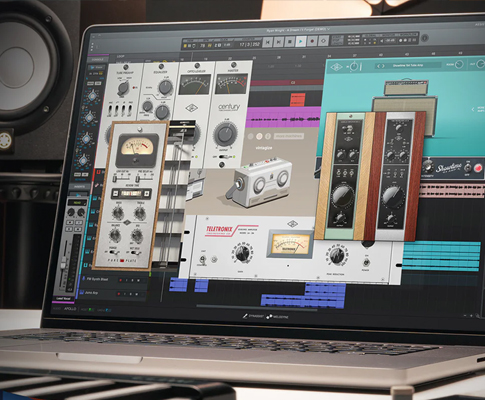Flip the Teletronix limit/compress switch
The image size is (485, 400).
(203, 259)
